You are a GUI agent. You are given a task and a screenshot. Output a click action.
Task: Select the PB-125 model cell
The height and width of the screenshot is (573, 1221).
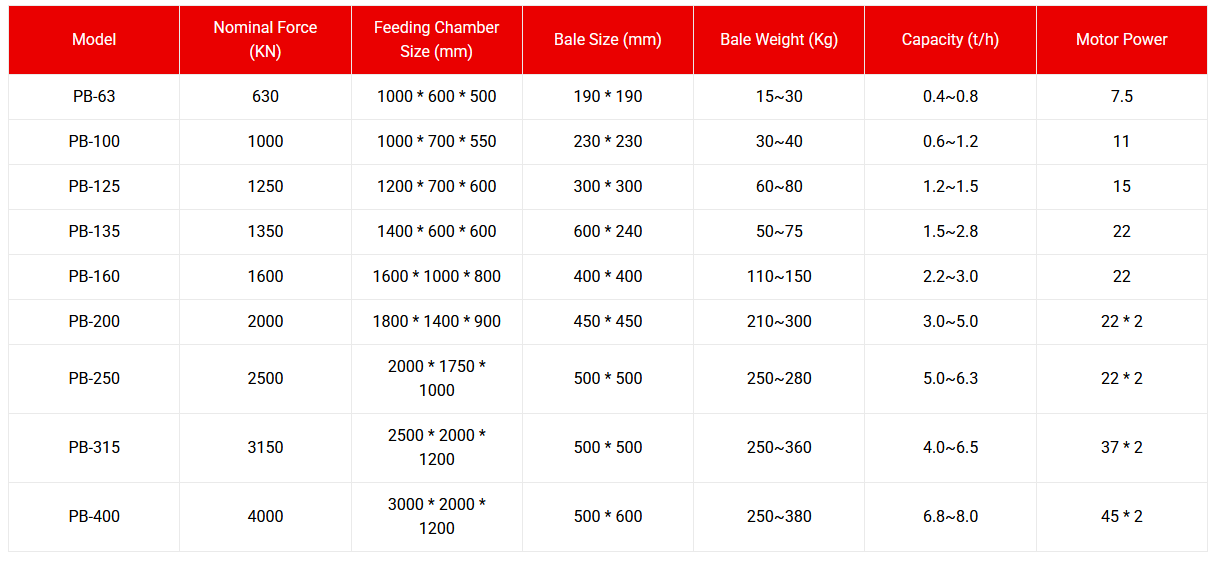(94, 187)
